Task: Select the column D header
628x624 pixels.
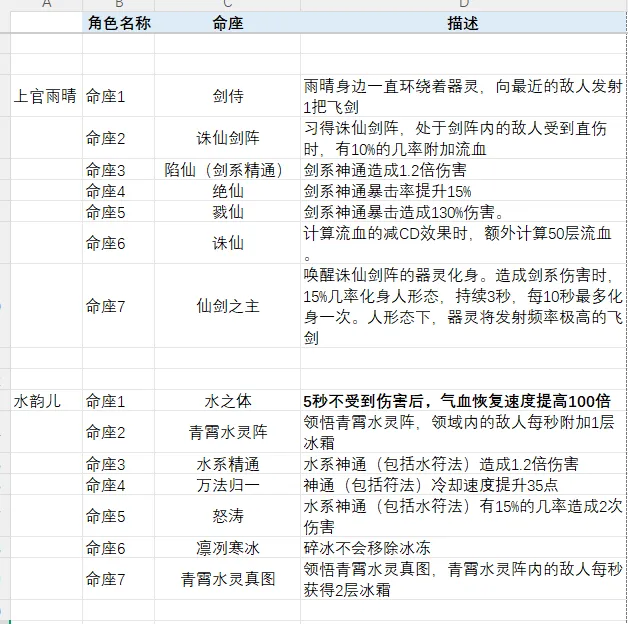Action: [x=463, y=5]
